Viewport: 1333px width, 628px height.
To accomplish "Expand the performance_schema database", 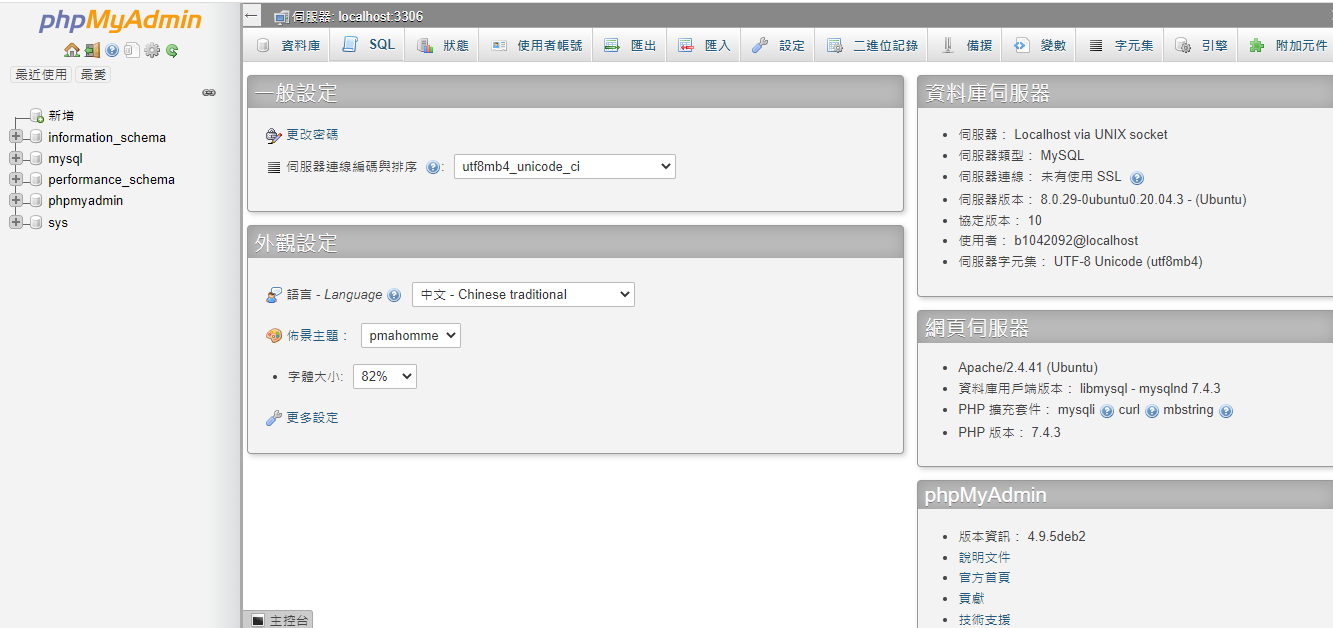I will click(14, 179).
